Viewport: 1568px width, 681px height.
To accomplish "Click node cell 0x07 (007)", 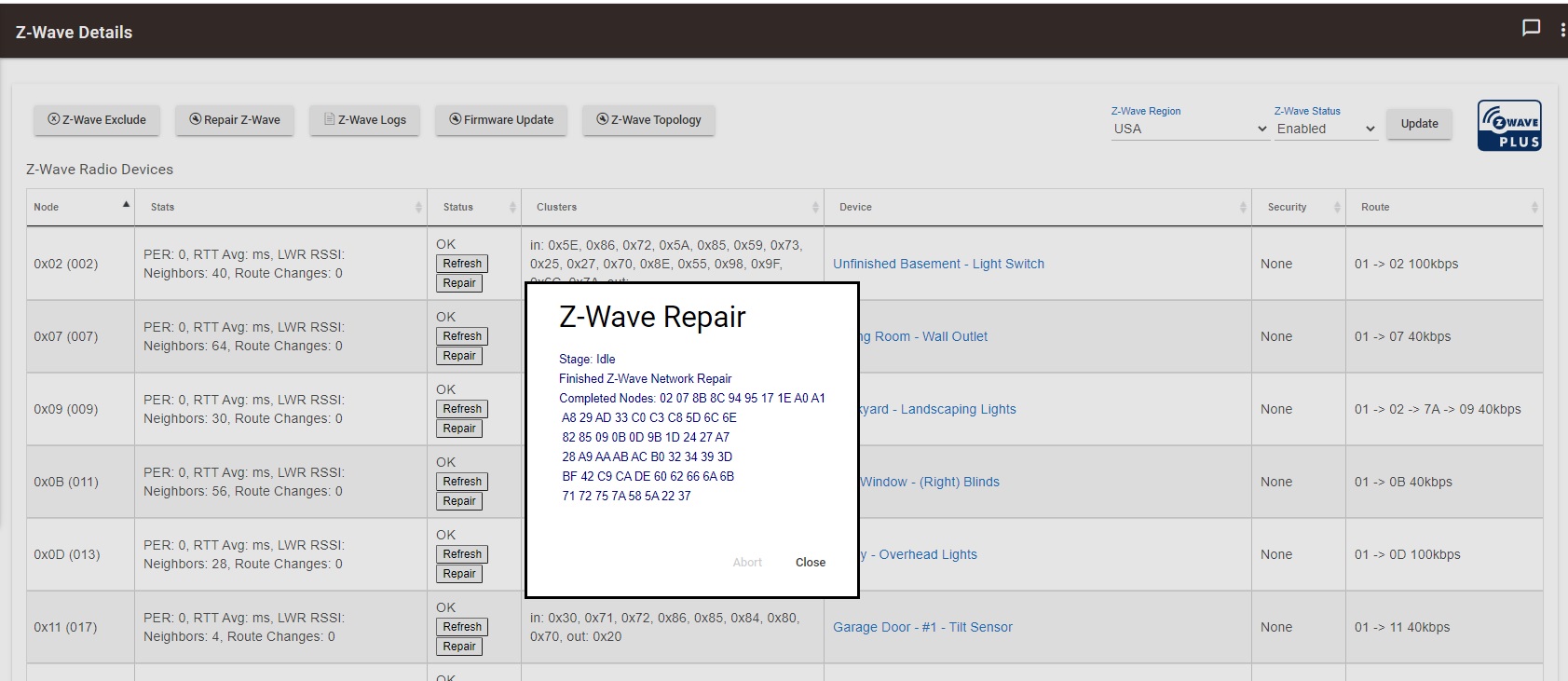I will 80,336.
